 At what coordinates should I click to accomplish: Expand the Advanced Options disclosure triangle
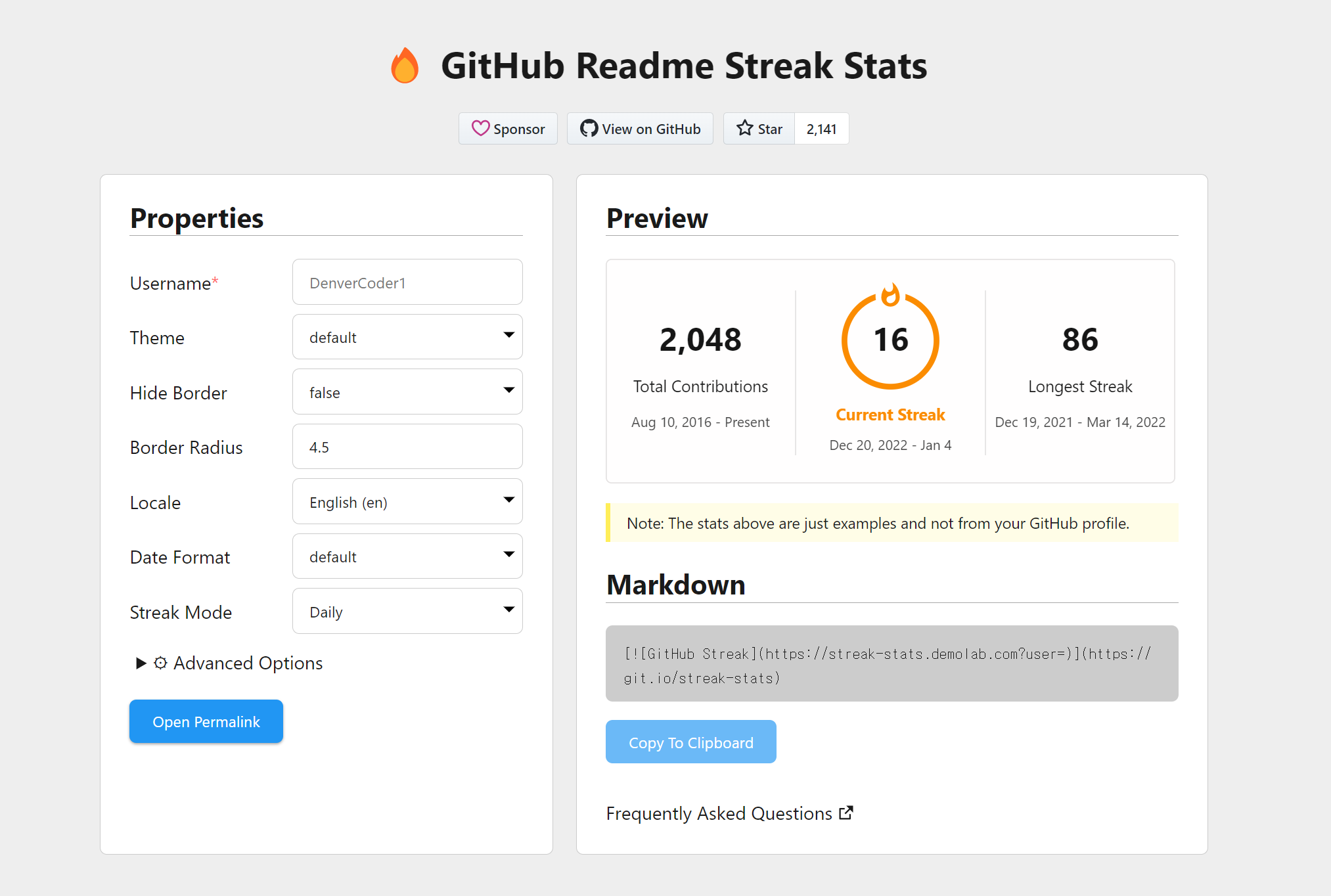point(141,663)
